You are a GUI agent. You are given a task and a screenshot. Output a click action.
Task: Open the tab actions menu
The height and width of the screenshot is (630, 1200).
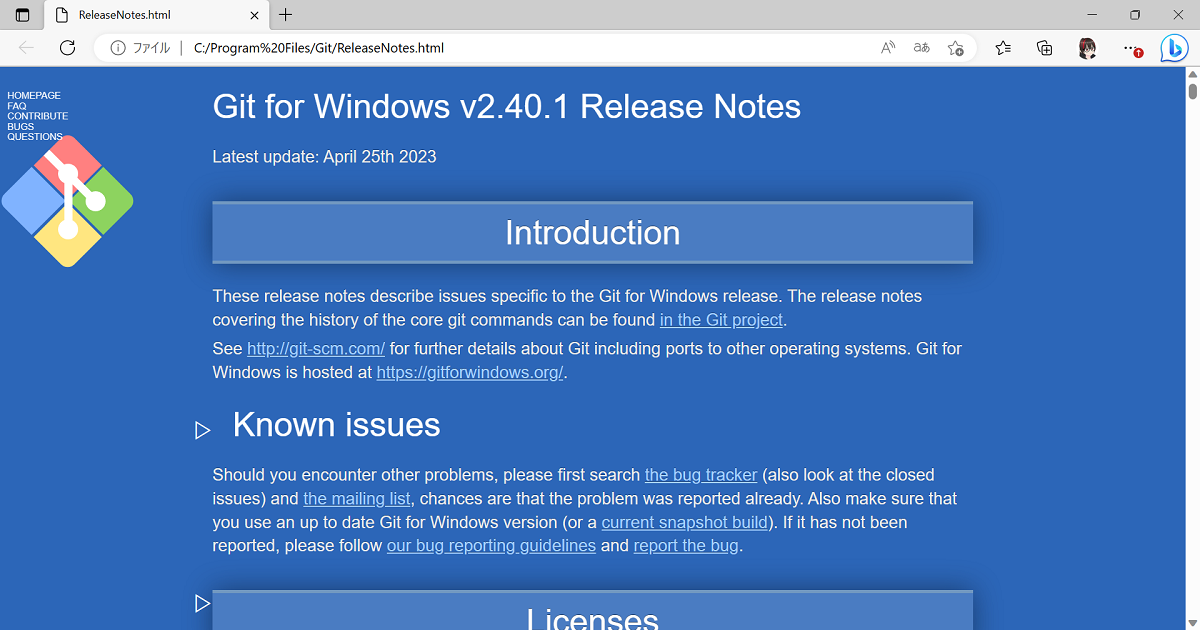[22, 15]
